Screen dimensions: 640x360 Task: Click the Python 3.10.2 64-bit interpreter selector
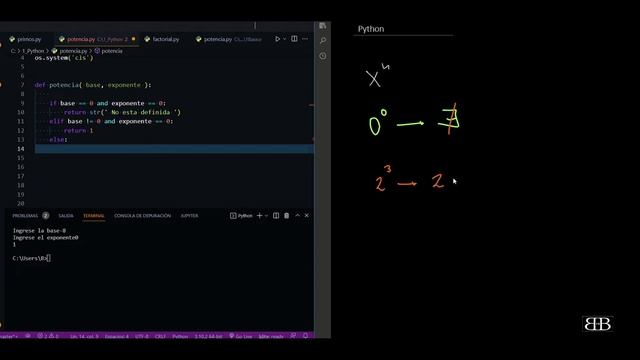point(209,336)
